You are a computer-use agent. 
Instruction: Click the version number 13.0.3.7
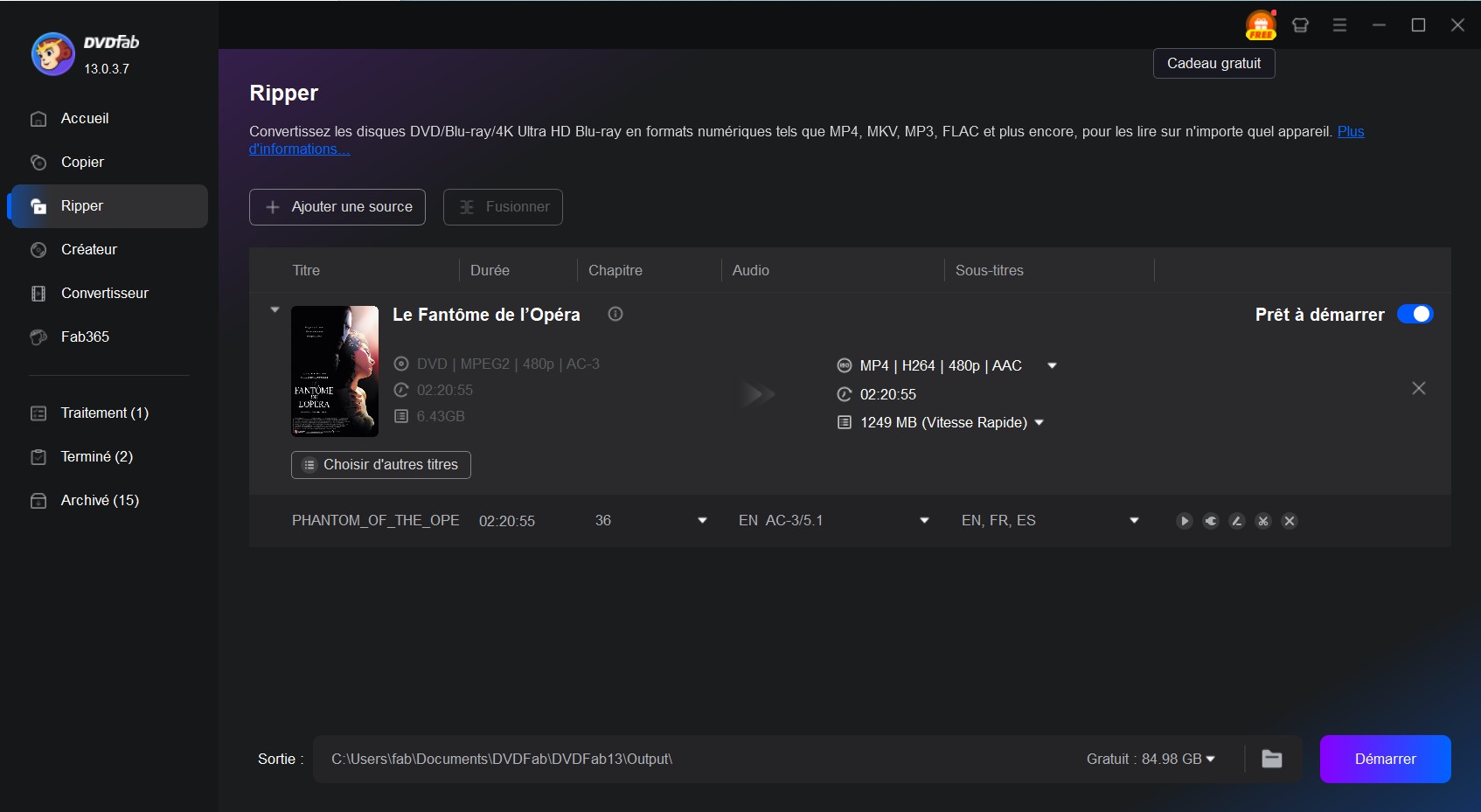[107, 68]
